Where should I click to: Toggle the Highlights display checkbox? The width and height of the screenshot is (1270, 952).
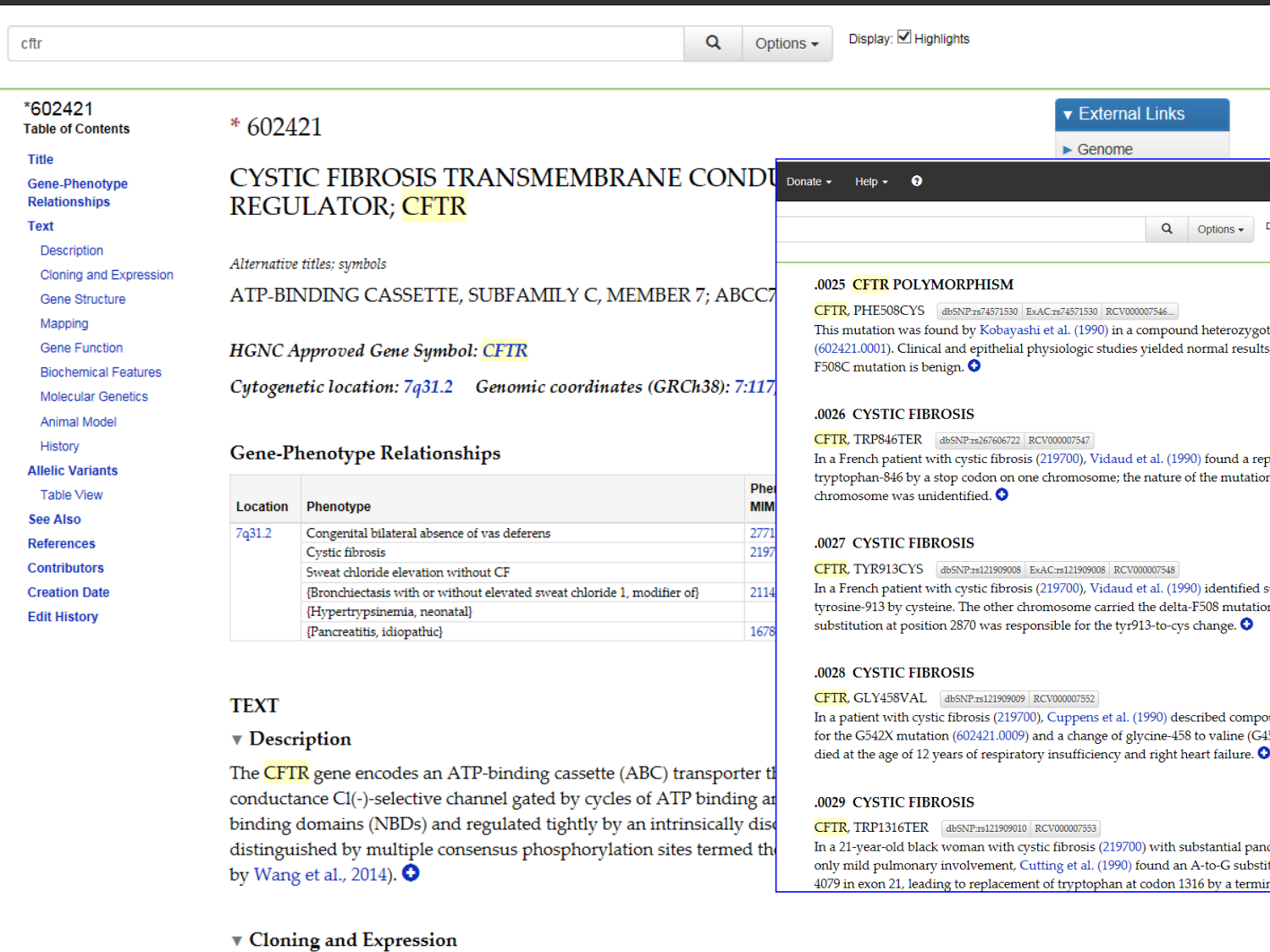coord(904,37)
